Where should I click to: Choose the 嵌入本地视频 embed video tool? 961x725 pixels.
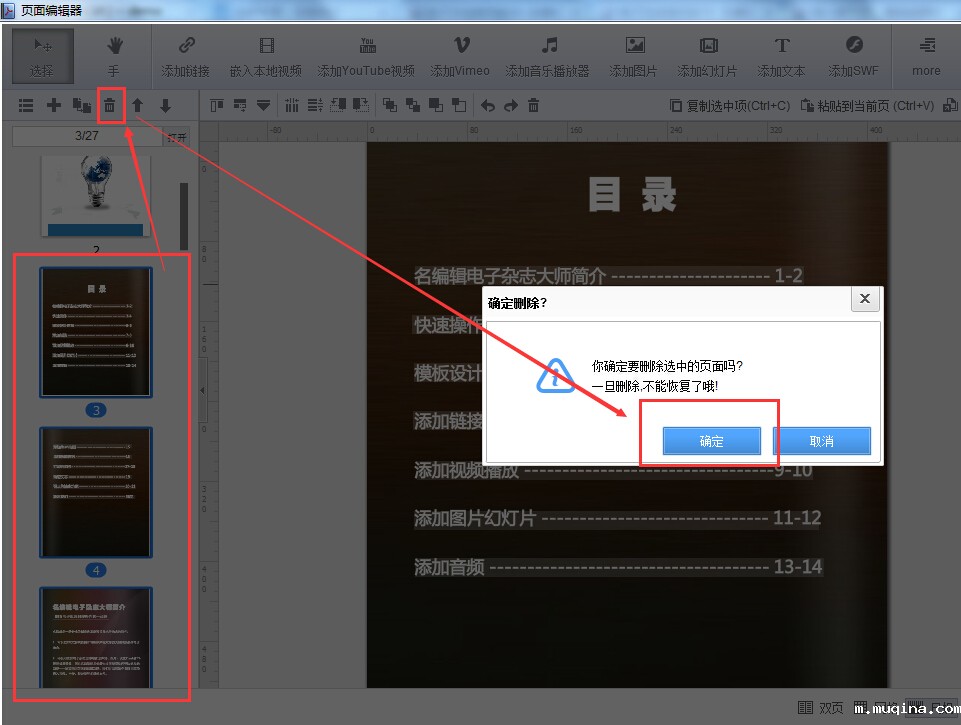tap(265, 56)
